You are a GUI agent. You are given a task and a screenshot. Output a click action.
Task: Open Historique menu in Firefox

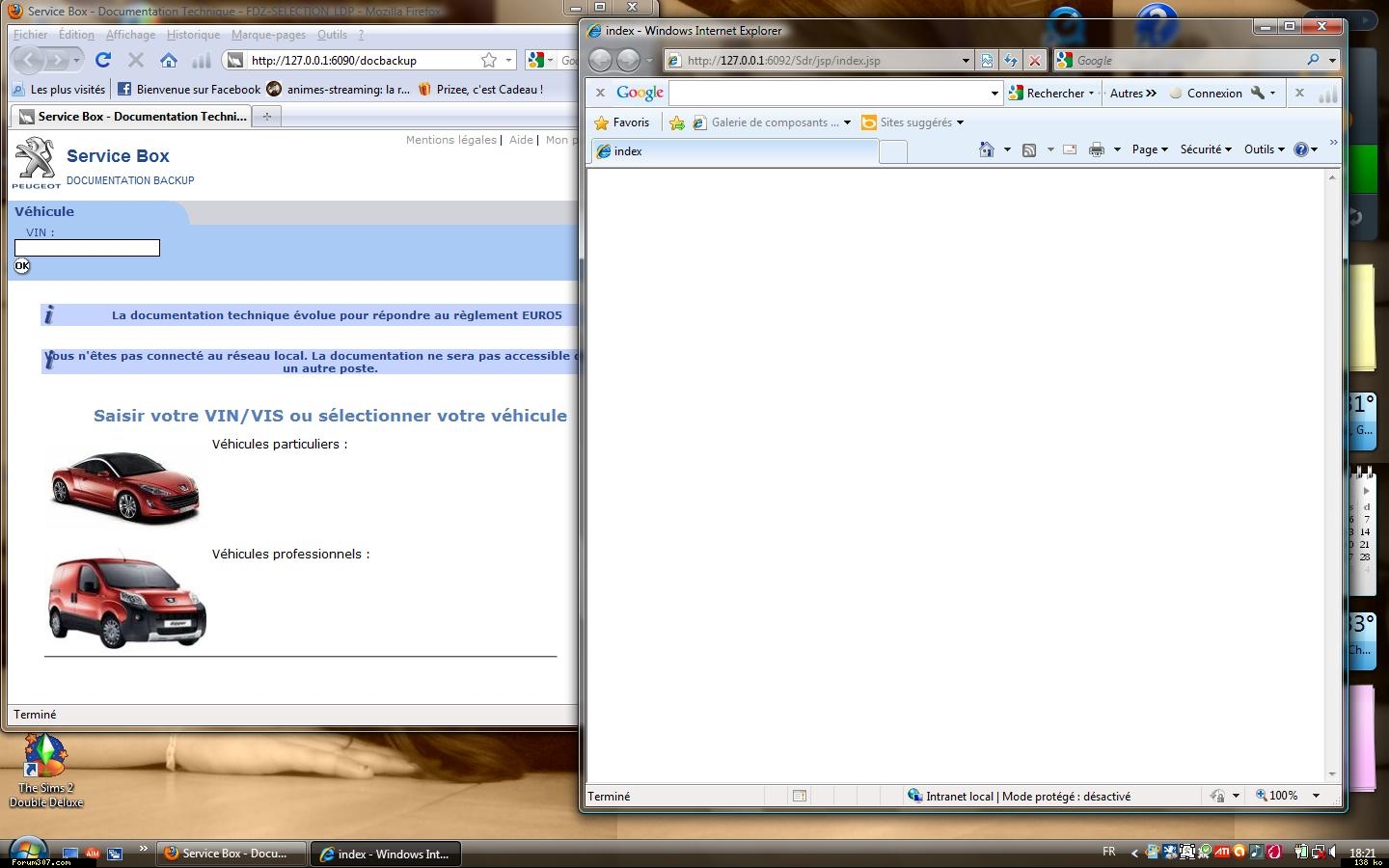tap(193, 35)
